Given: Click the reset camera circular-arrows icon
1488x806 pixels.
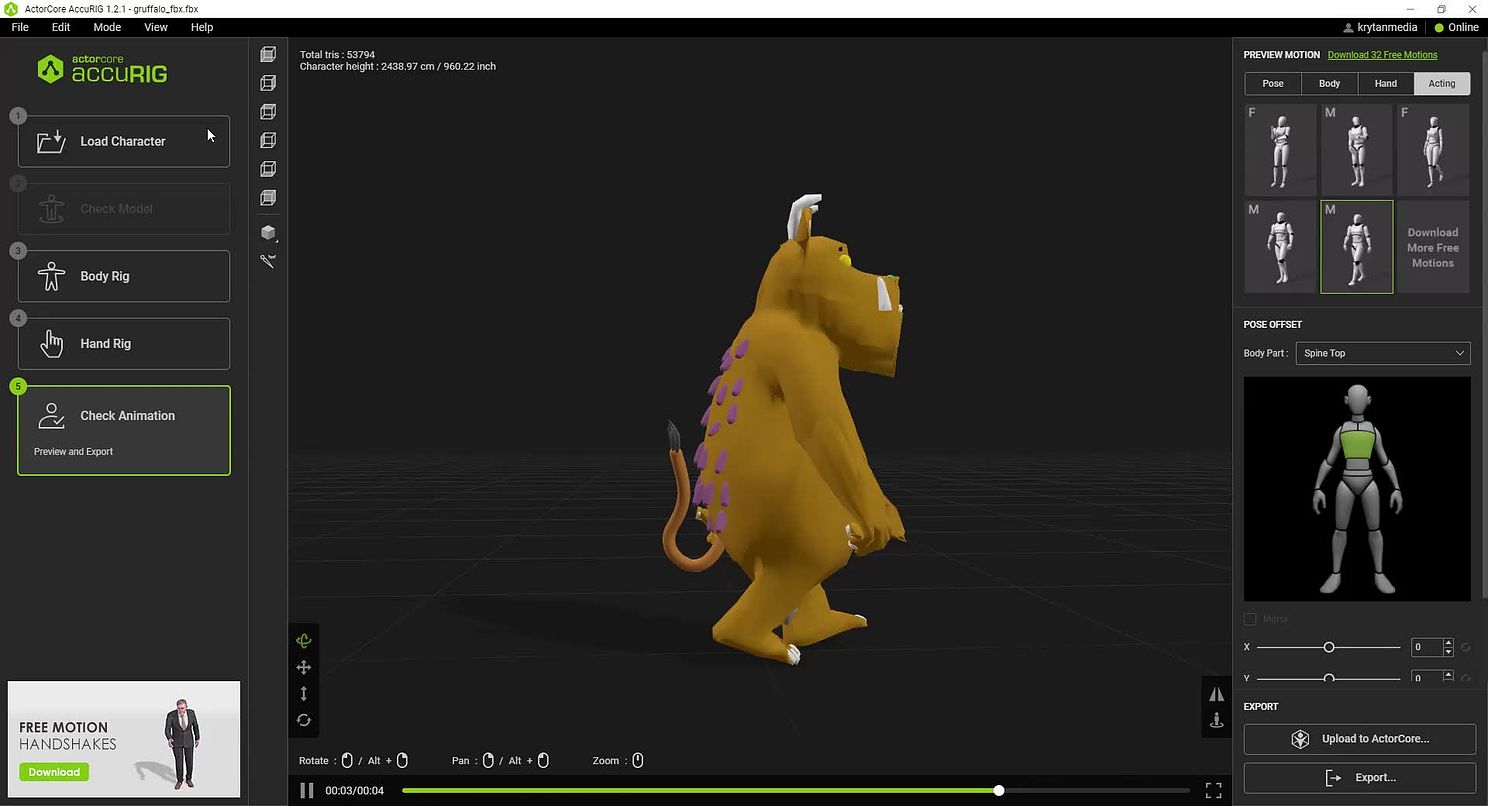Looking at the screenshot, I should point(304,720).
